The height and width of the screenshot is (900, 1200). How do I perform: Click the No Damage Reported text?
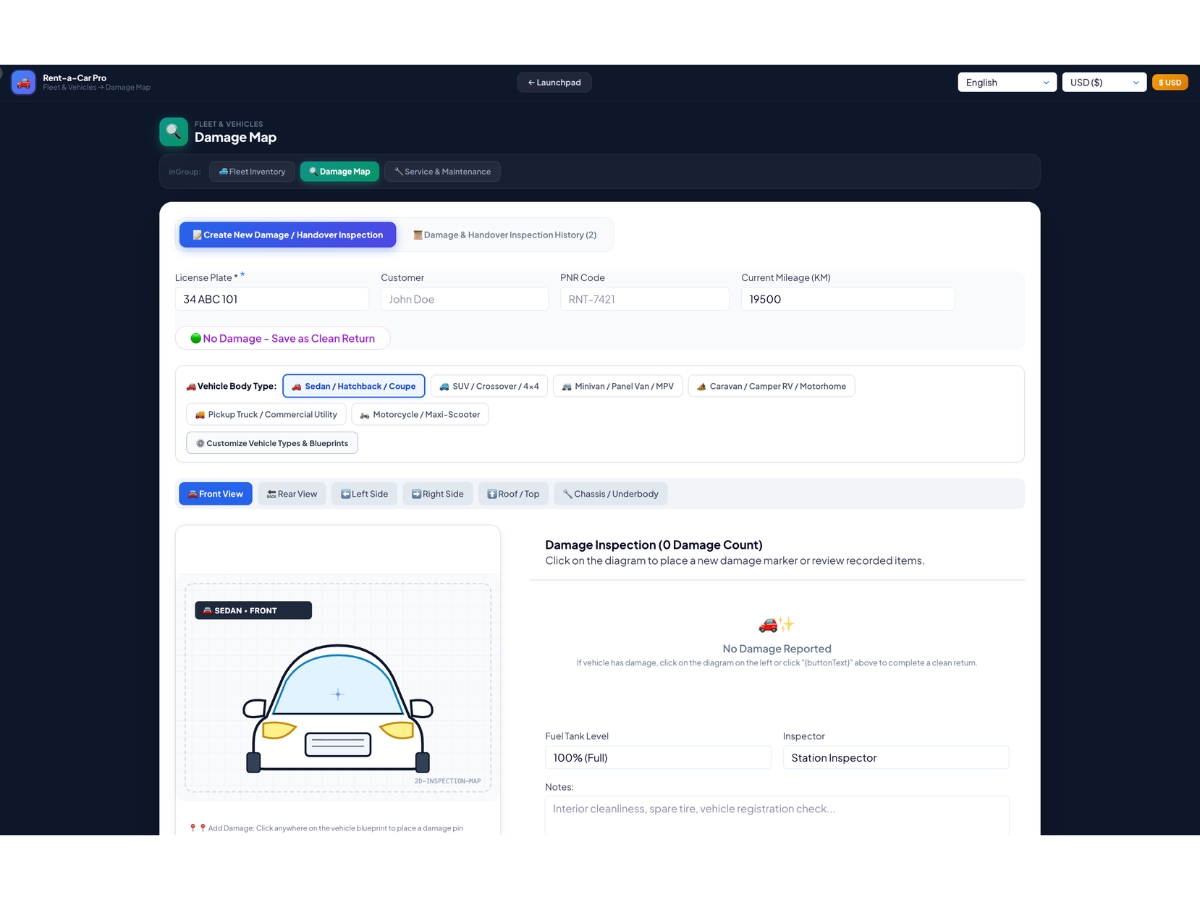(x=777, y=648)
